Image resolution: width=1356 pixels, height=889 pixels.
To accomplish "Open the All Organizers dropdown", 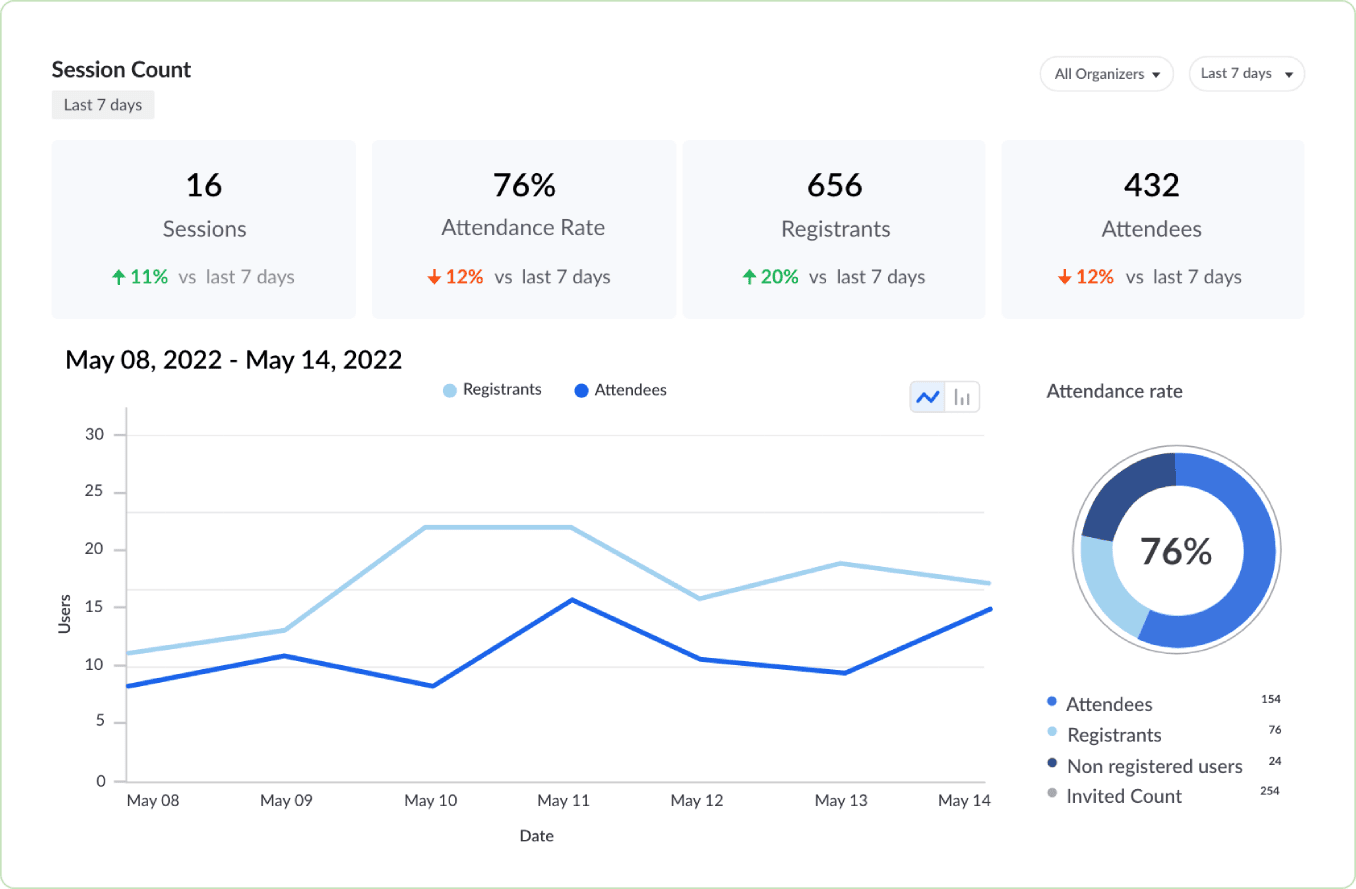I will coord(1106,74).
